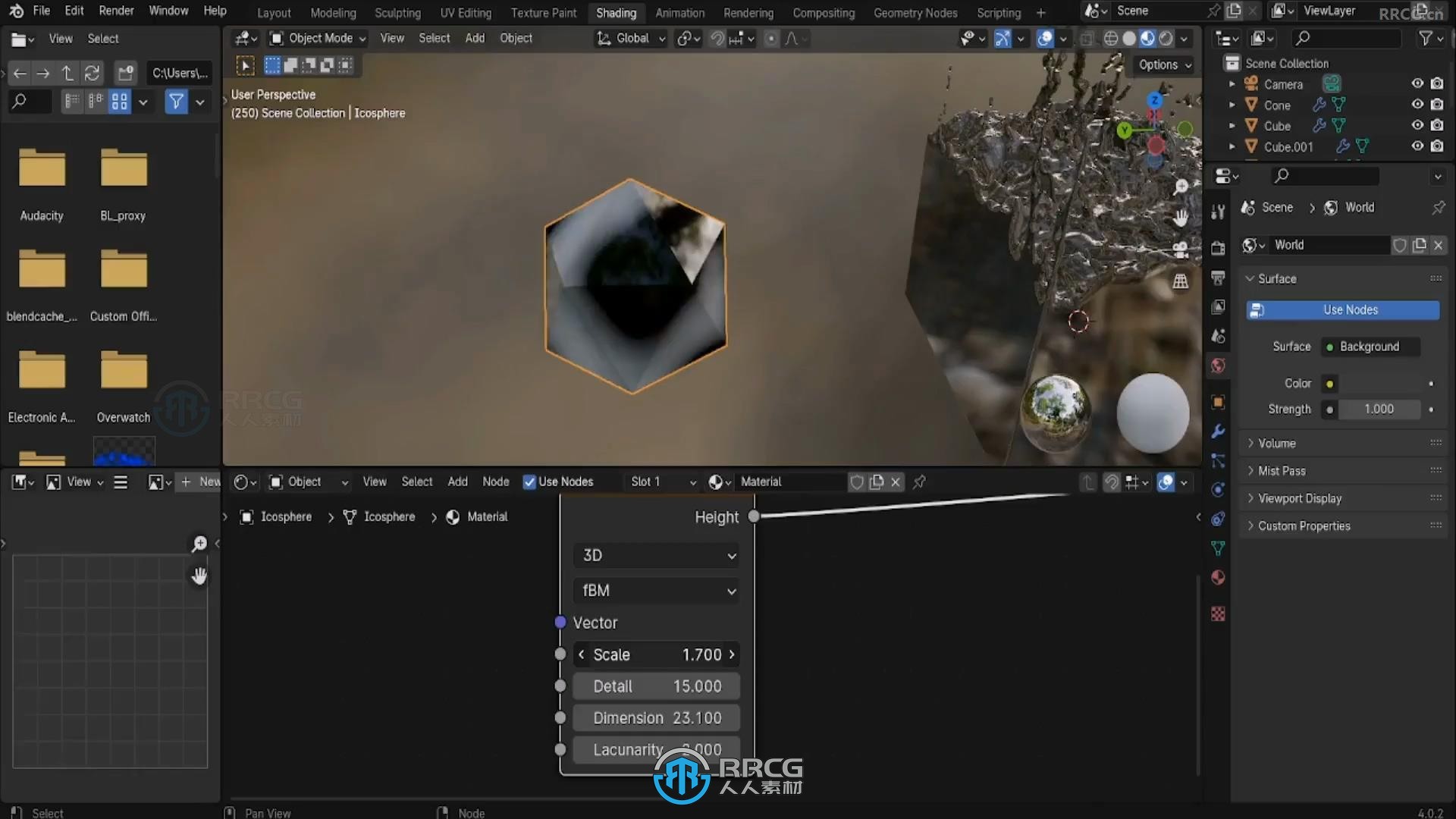This screenshot has height=819, width=1456.
Task: Open the Object Data properties tab
Action: pyautogui.click(x=1218, y=548)
